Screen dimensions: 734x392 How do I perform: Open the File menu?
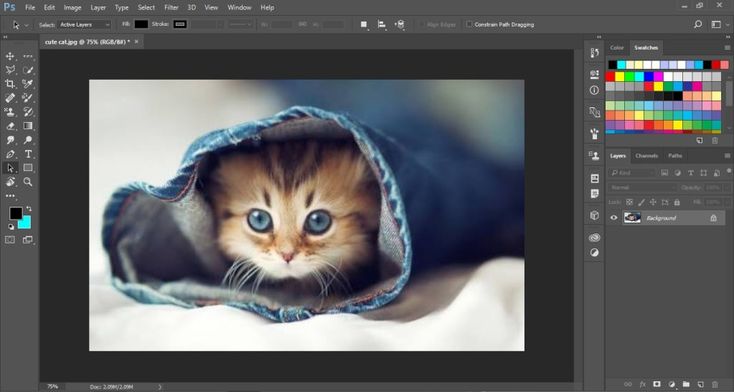(30, 7)
